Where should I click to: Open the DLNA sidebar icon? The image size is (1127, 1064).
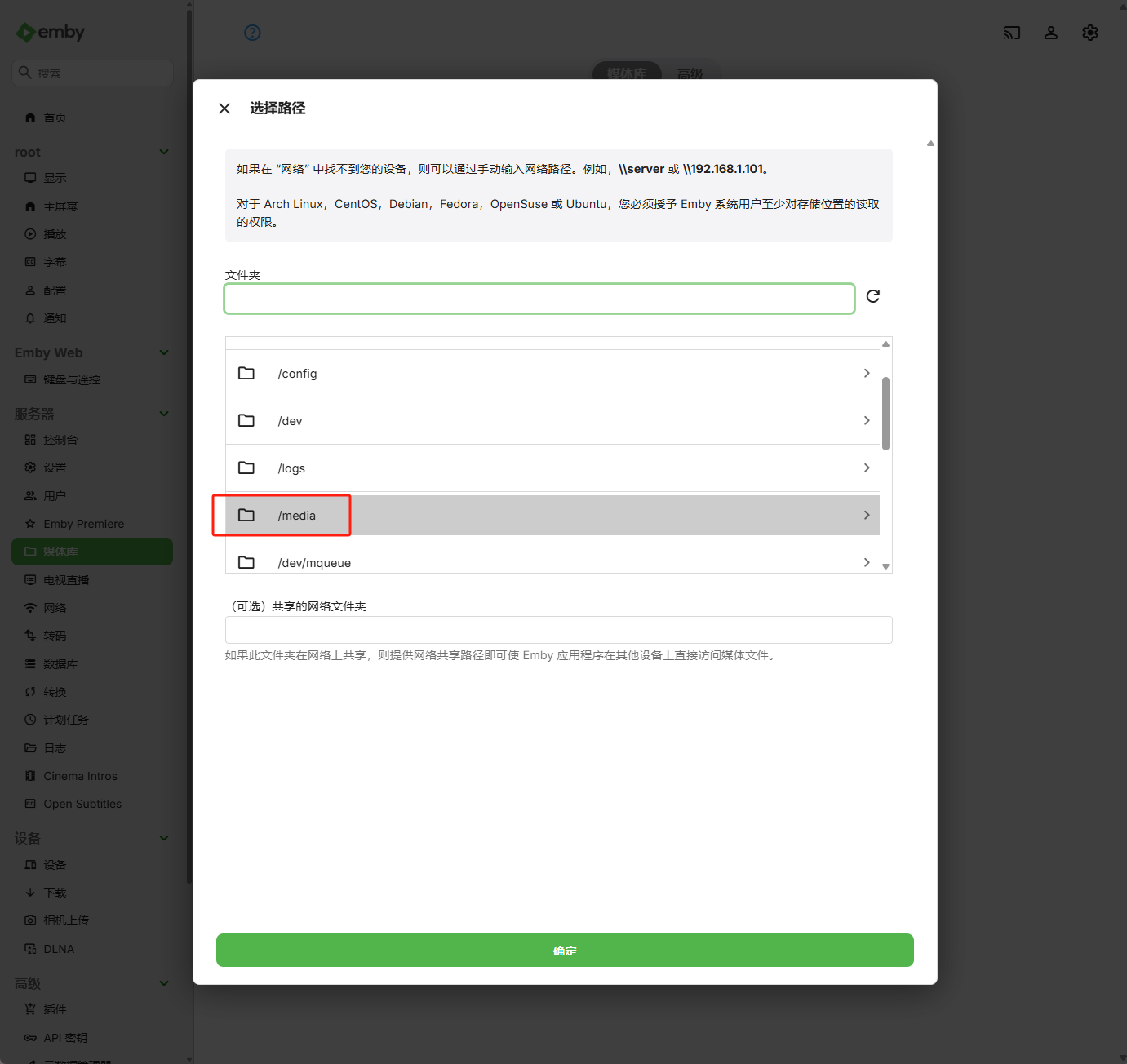[x=30, y=948]
